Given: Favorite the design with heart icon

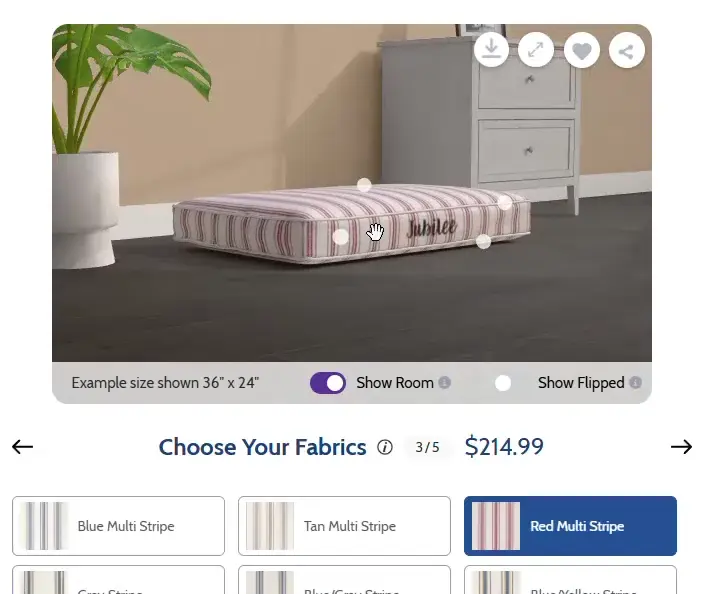Looking at the screenshot, I should coord(582,51).
